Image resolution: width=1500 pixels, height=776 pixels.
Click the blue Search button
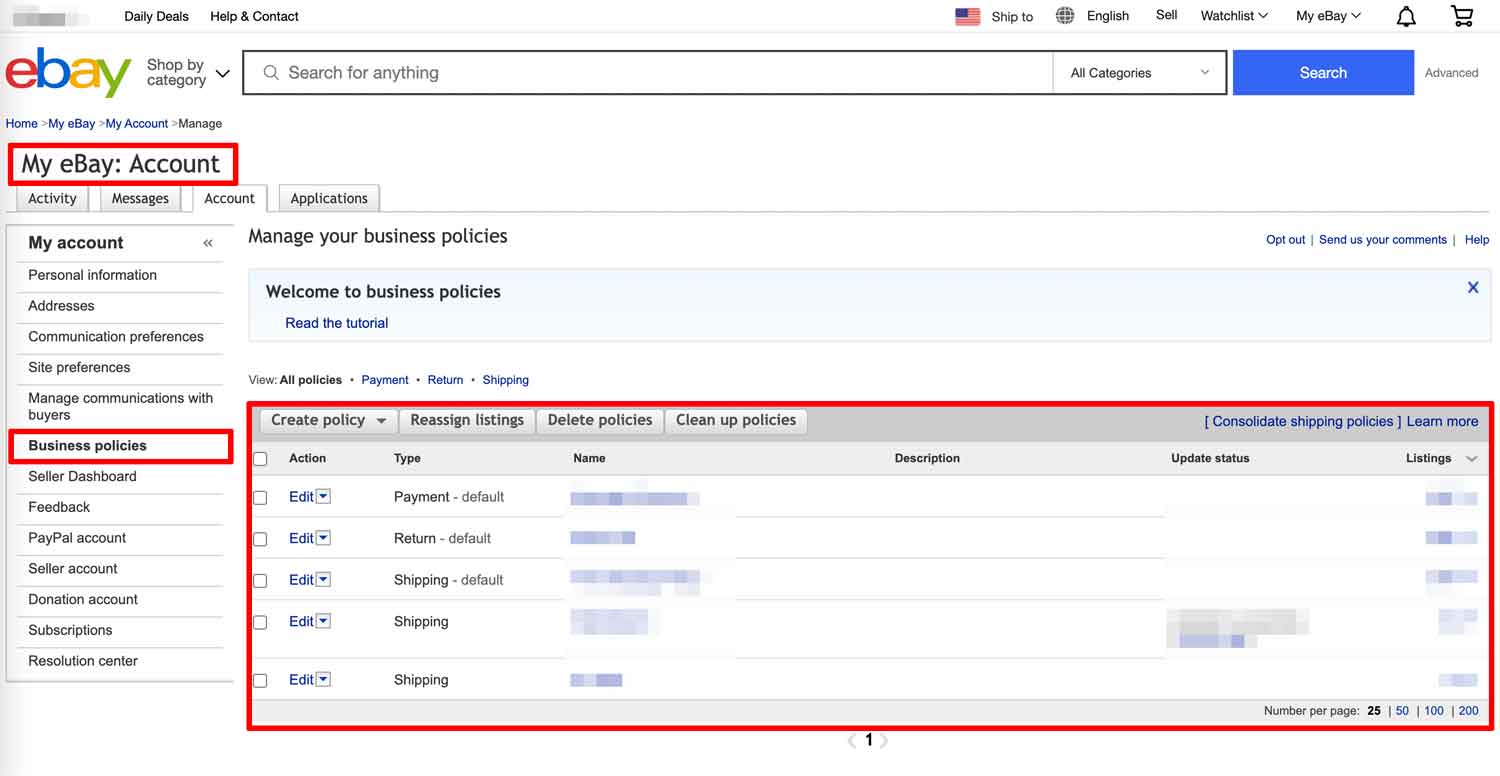click(1323, 73)
